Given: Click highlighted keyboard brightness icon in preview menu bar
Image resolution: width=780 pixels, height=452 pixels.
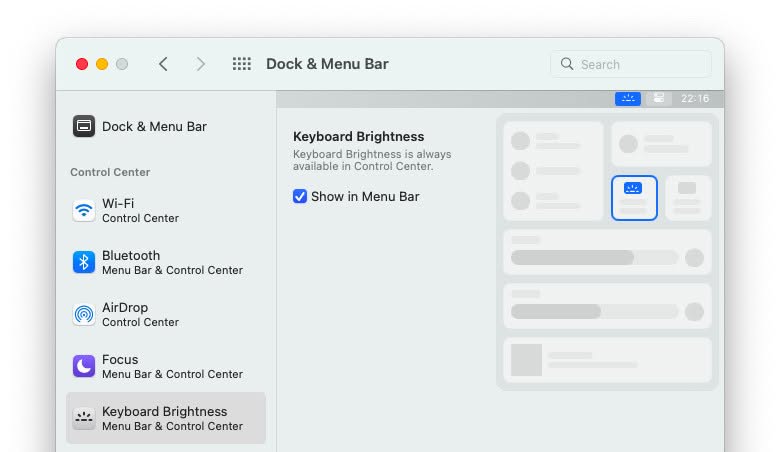Looking at the screenshot, I should (628, 98).
